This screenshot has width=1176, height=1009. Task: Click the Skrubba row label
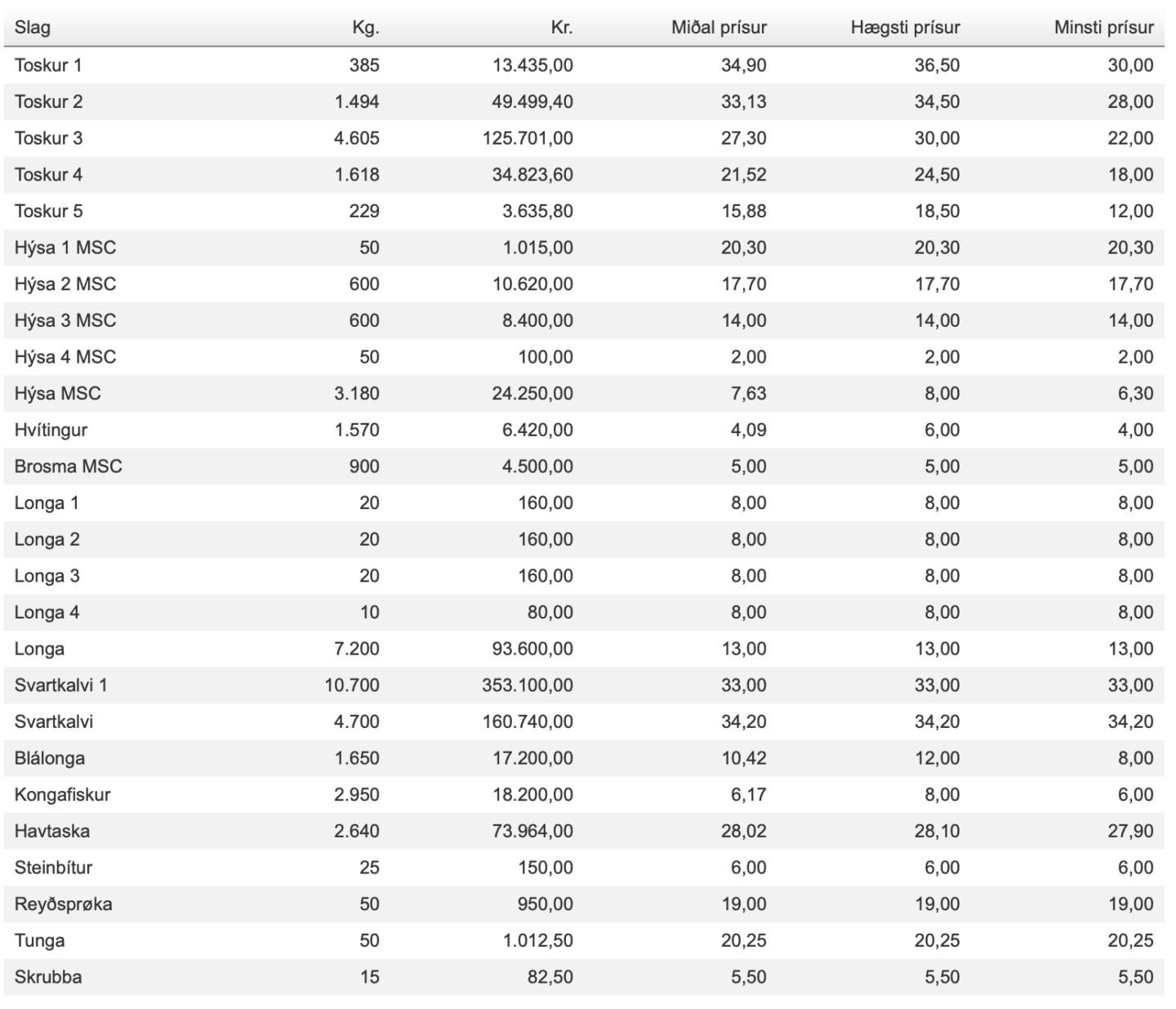(x=47, y=977)
